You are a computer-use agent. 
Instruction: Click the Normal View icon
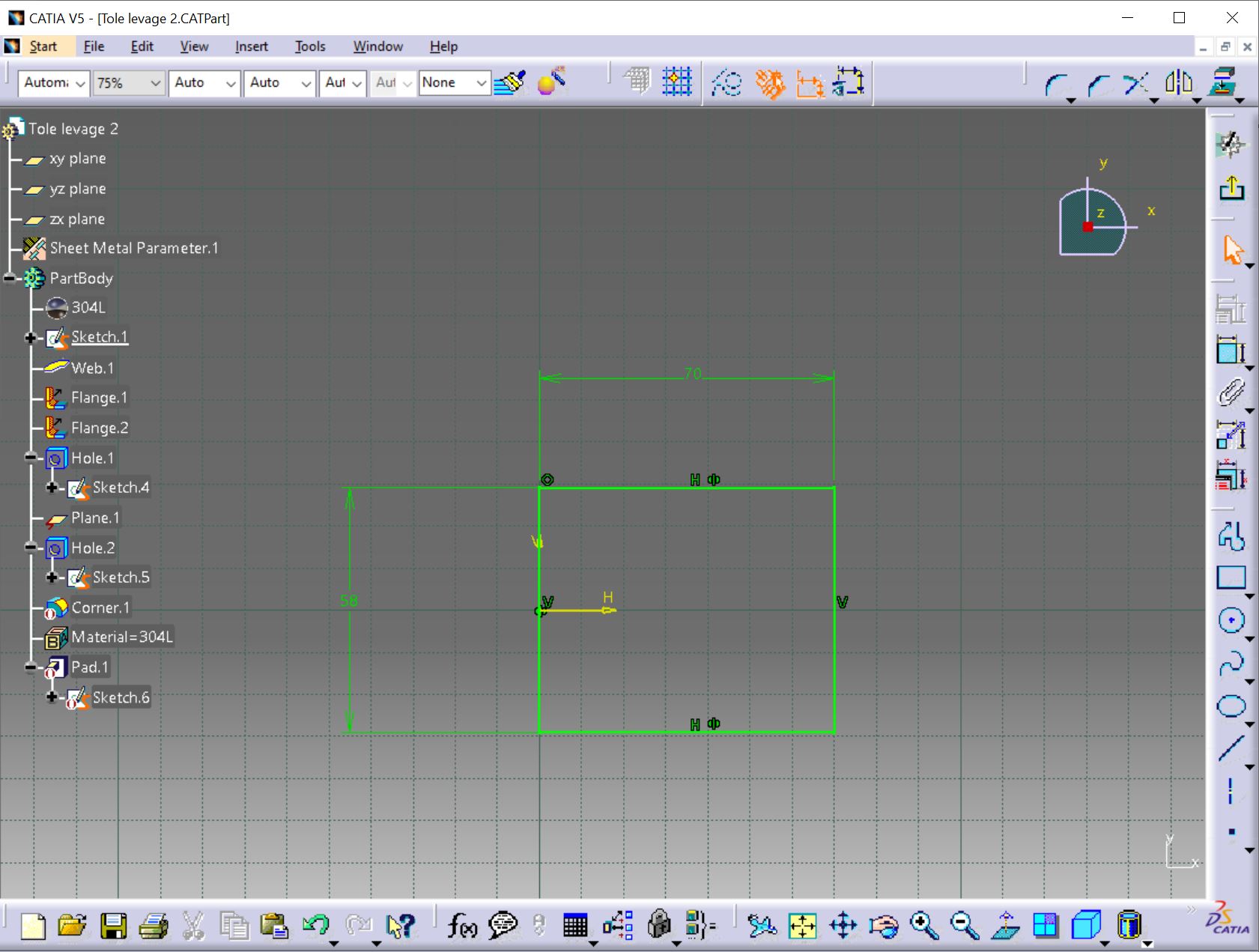1005,926
